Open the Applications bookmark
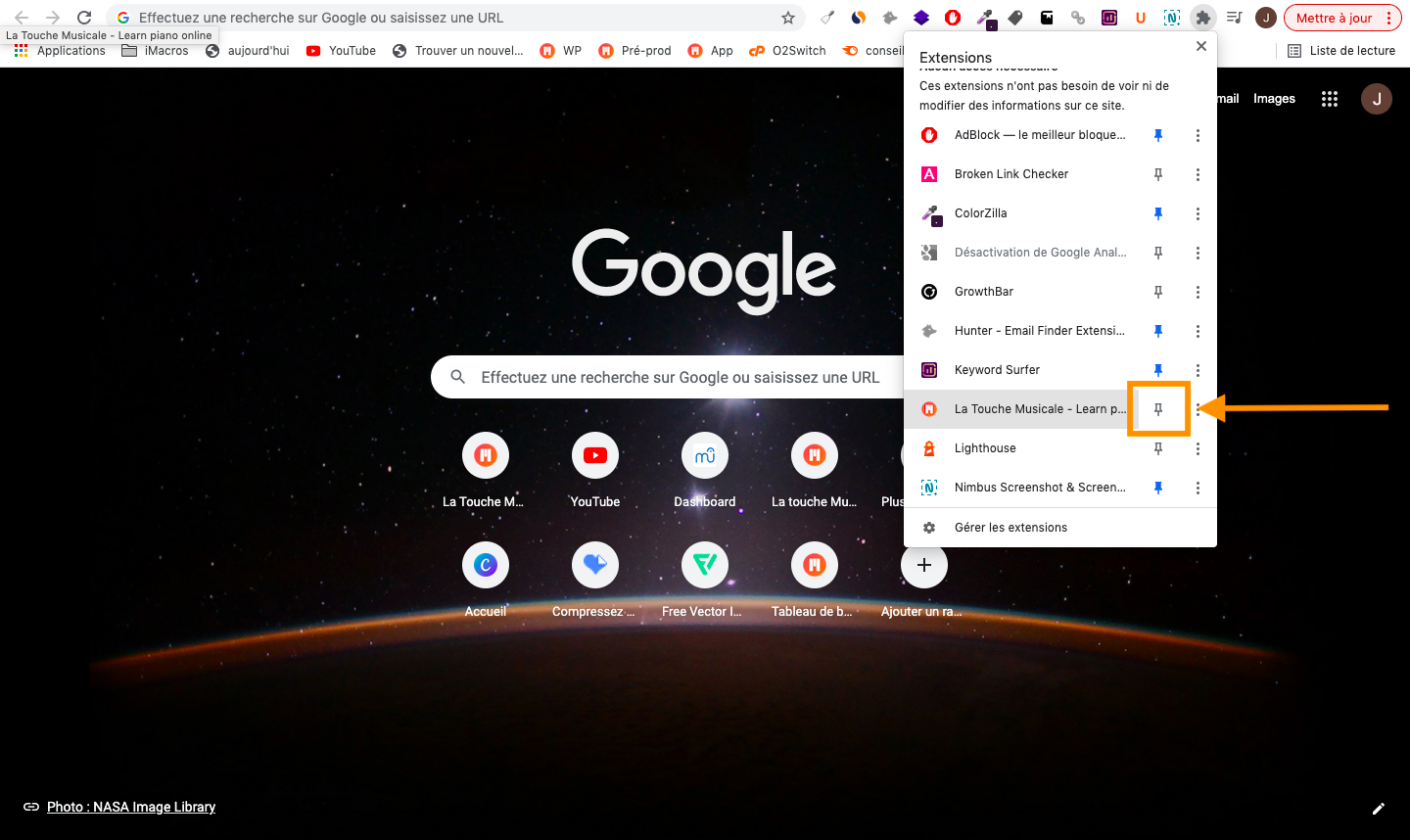1410x840 pixels. point(60,51)
